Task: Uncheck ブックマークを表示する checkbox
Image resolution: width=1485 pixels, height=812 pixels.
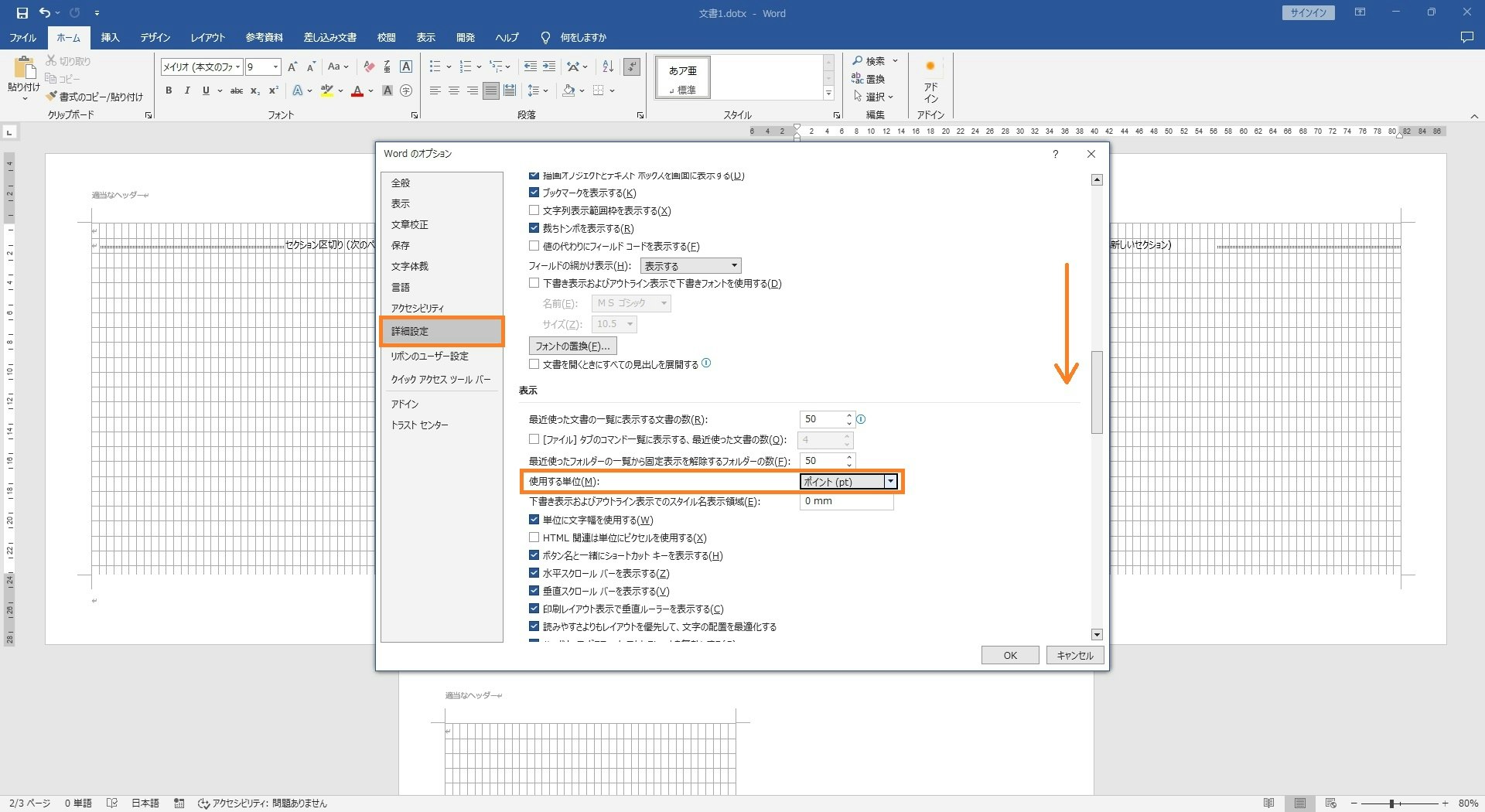Action: point(534,193)
